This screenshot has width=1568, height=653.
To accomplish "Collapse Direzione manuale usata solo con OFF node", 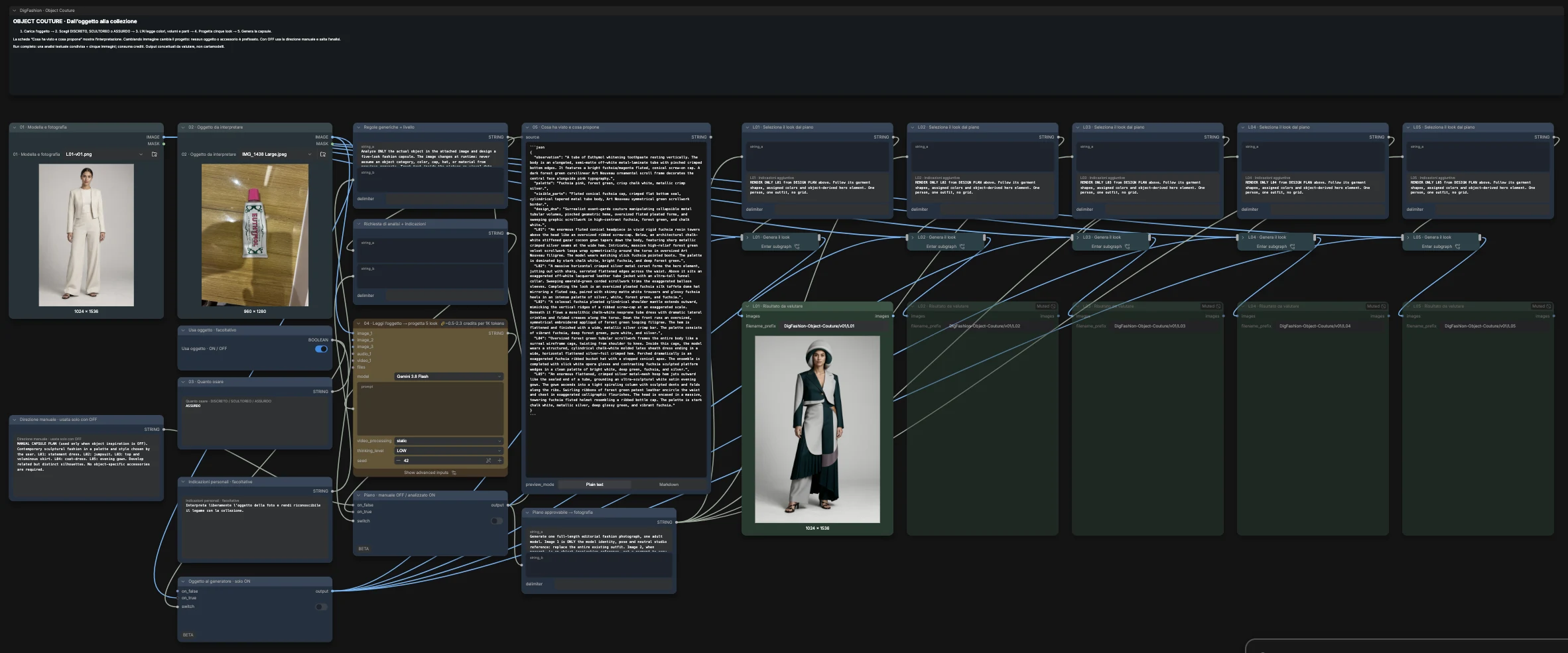I will [15, 420].
